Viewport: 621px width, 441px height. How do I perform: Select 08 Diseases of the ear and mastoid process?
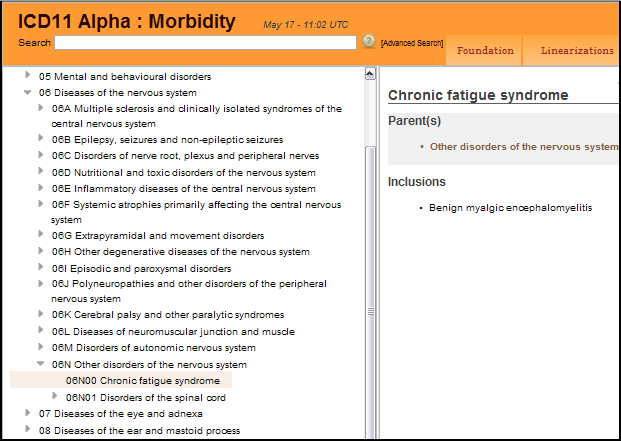click(139, 431)
